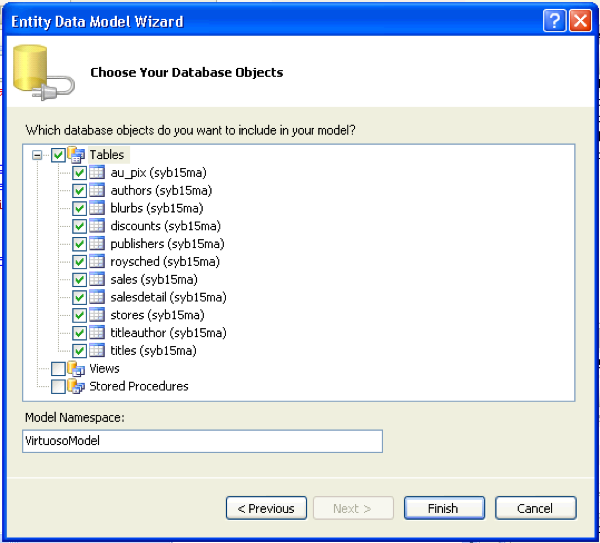Click the roysched table icon
The width and height of the screenshot is (600, 543).
(97, 262)
